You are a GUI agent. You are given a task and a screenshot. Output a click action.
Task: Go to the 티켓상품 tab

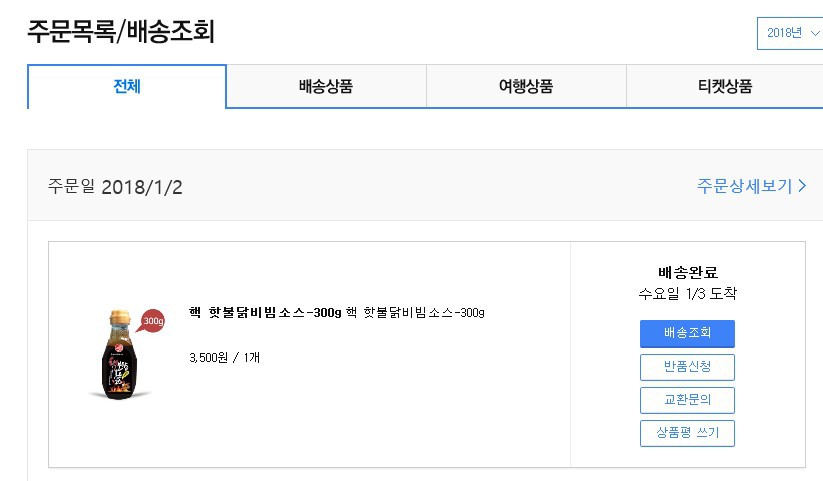pyautogui.click(x=725, y=86)
